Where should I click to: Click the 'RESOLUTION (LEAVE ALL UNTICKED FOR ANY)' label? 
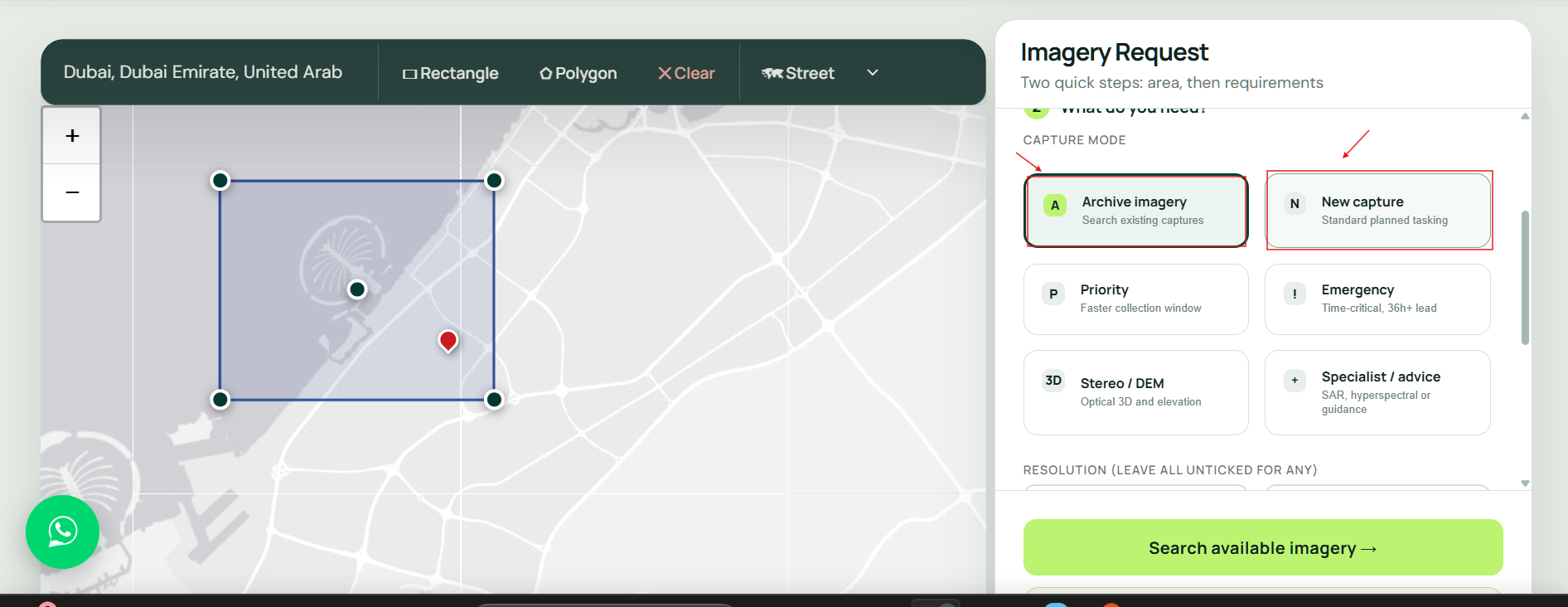tap(1170, 470)
